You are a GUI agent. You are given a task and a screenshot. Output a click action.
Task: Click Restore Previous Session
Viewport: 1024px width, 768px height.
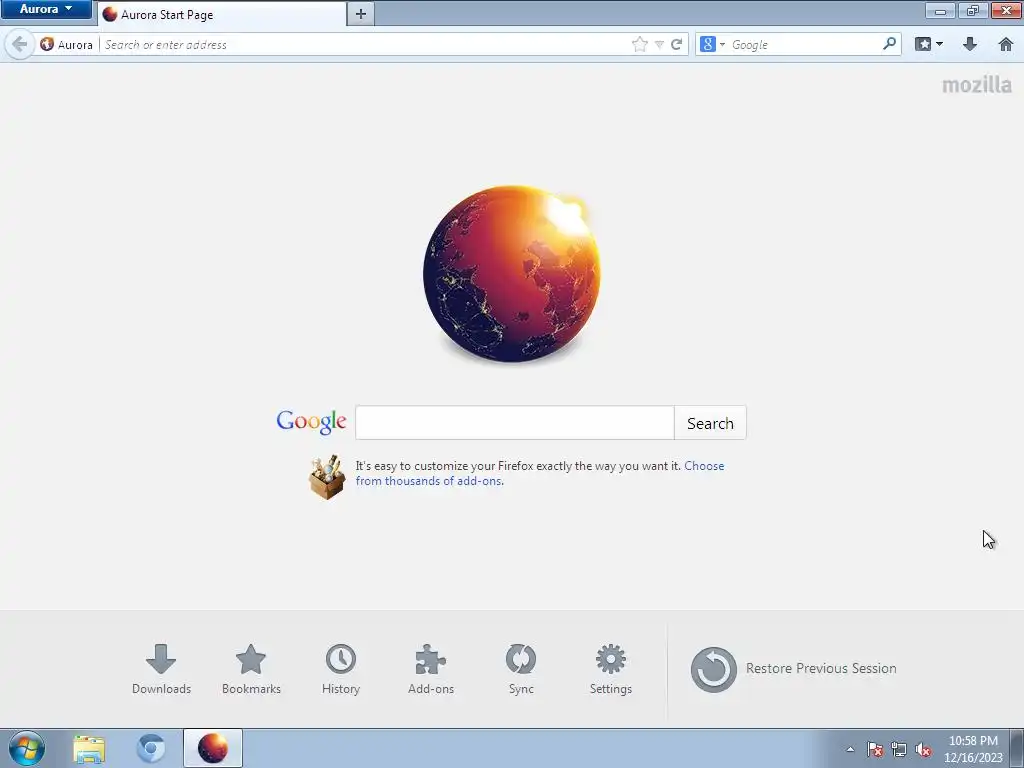(793, 669)
